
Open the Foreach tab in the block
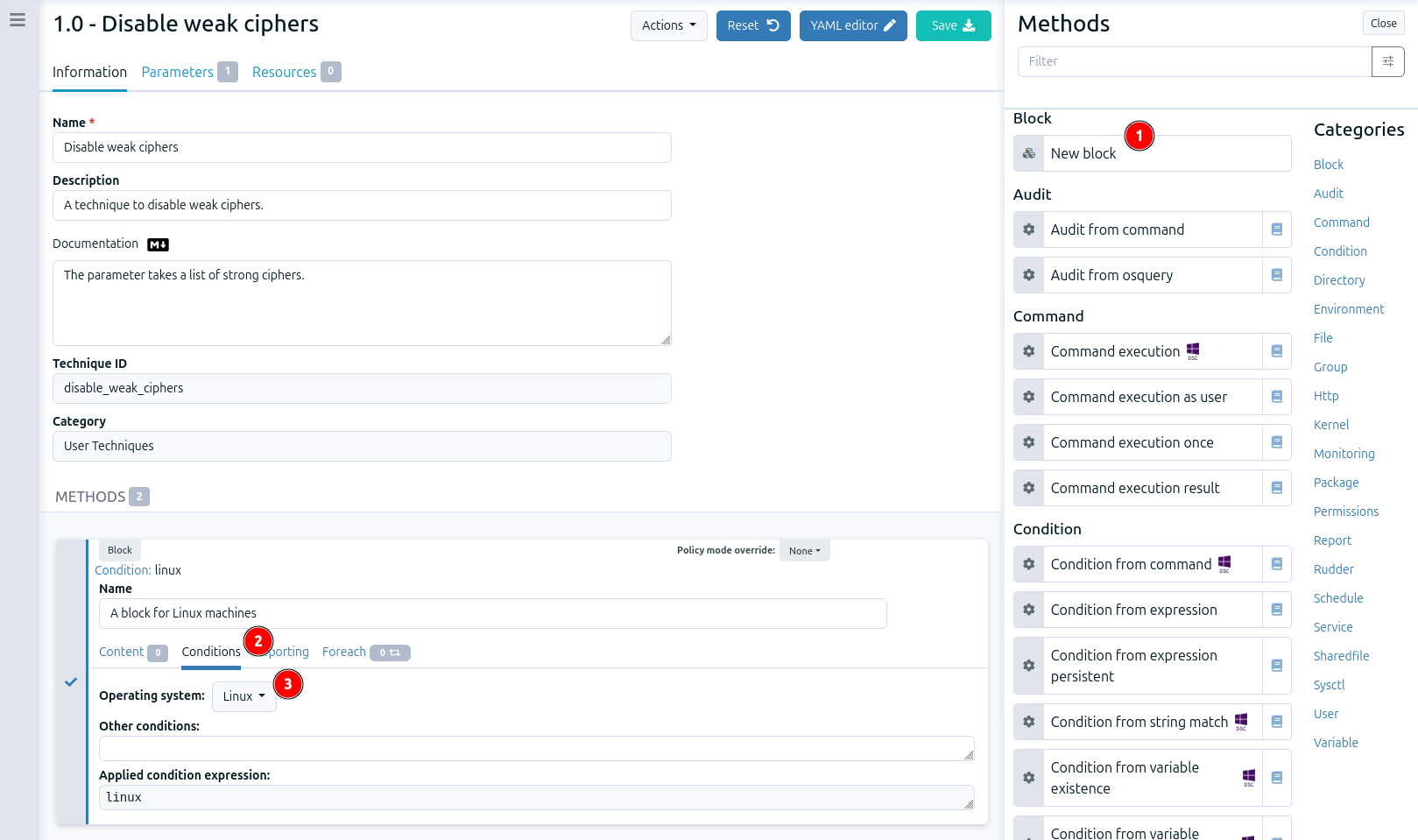344,652
